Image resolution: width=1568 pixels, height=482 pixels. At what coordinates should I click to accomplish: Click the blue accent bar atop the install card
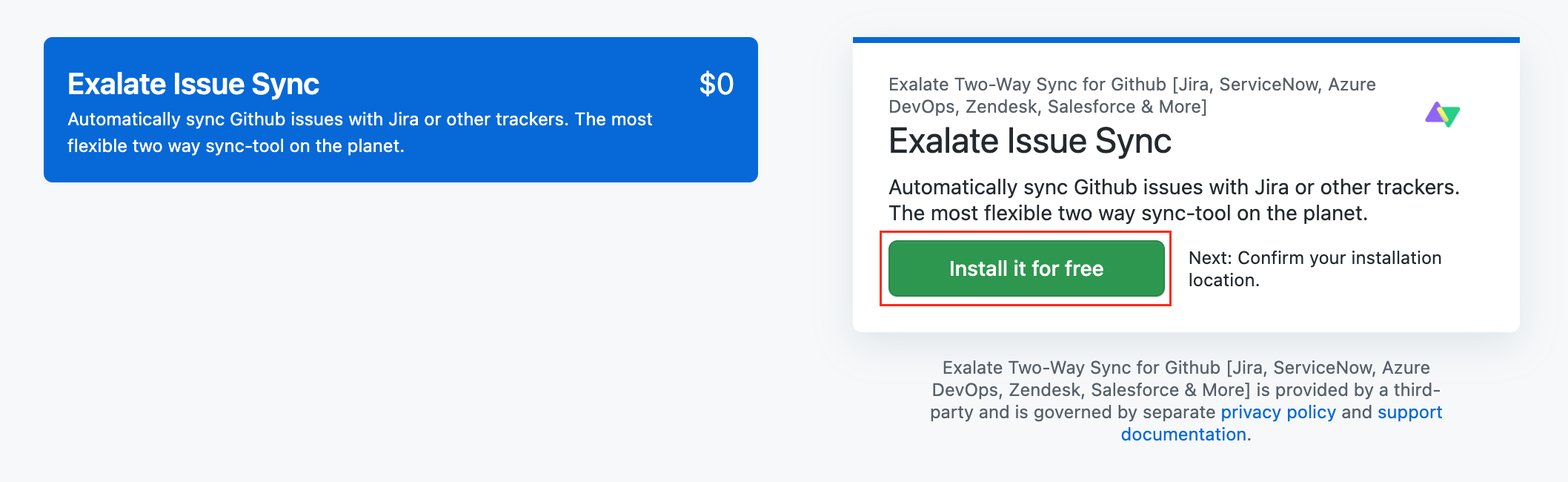click(x=1186, y=40)
